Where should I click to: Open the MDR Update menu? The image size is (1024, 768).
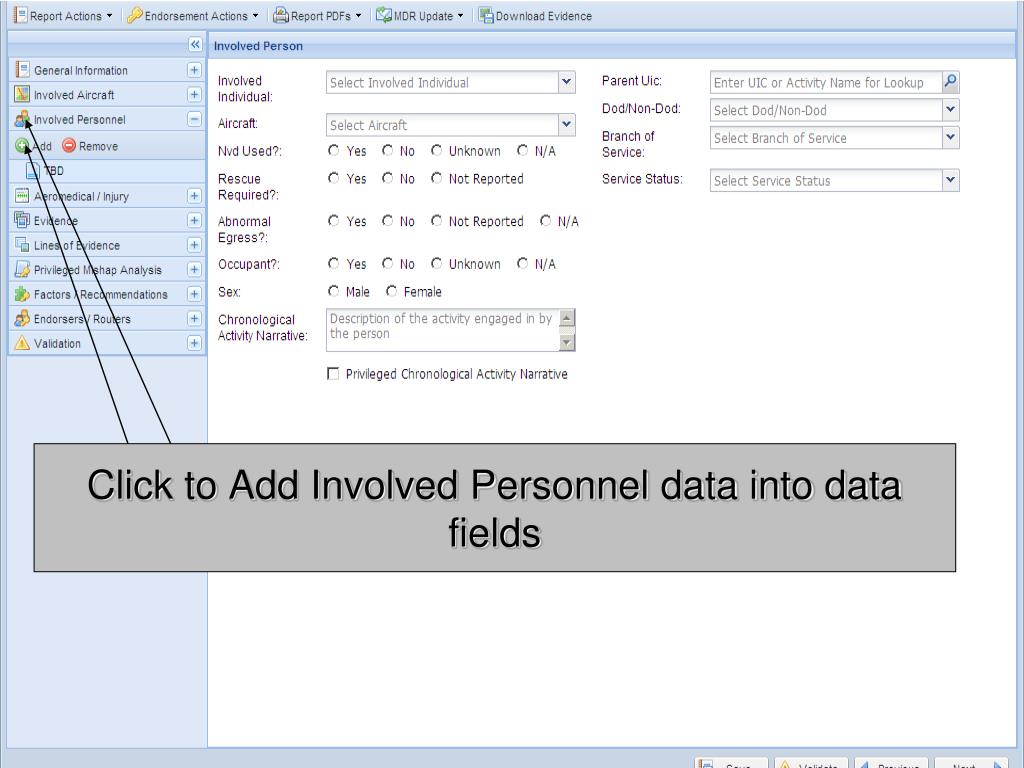click(420, 16)
